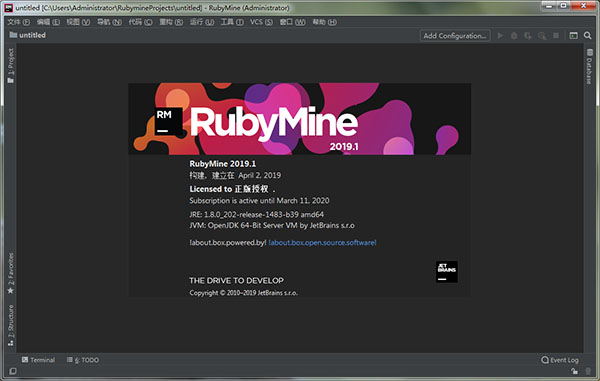Open the Terminal tool window

tap(38, 360)
